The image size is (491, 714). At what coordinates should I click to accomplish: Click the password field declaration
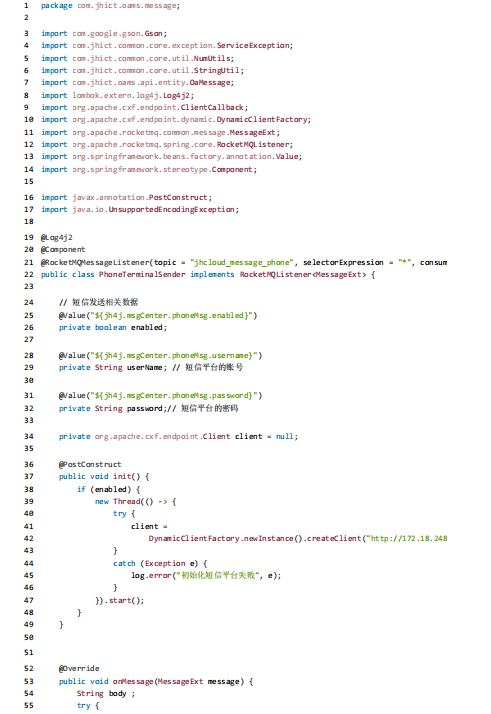pyautogui.click(x=113, y=408)
